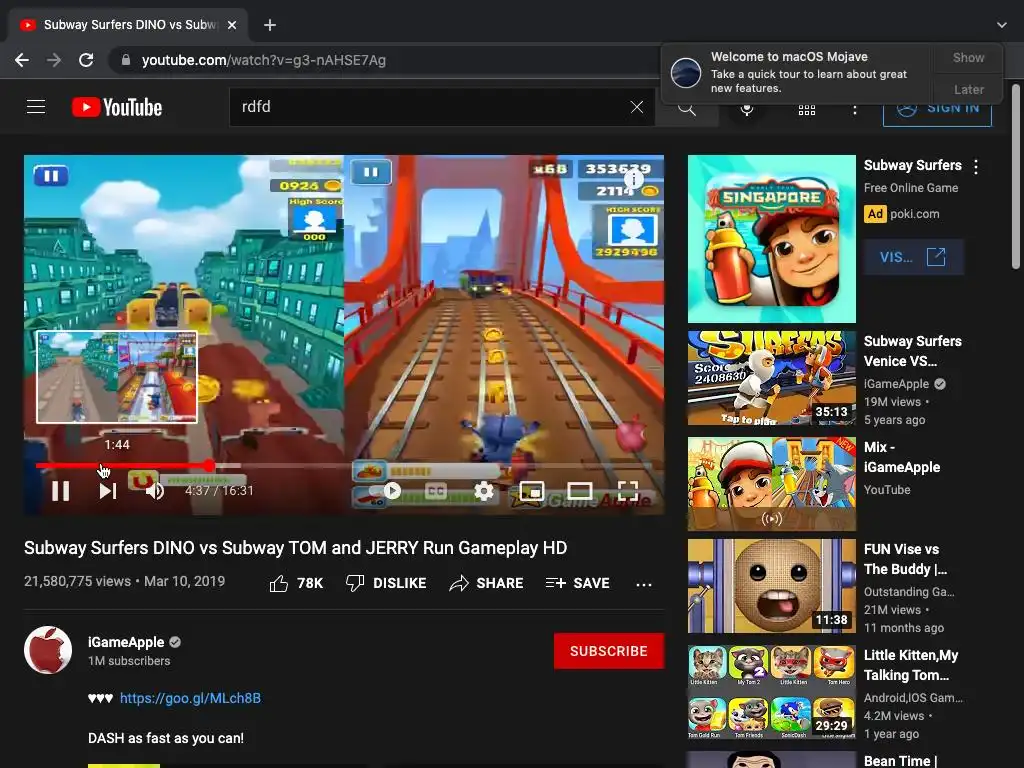Like the video with thumbs up
This screenshot has height=768, width=1024.
coord(296,583)
